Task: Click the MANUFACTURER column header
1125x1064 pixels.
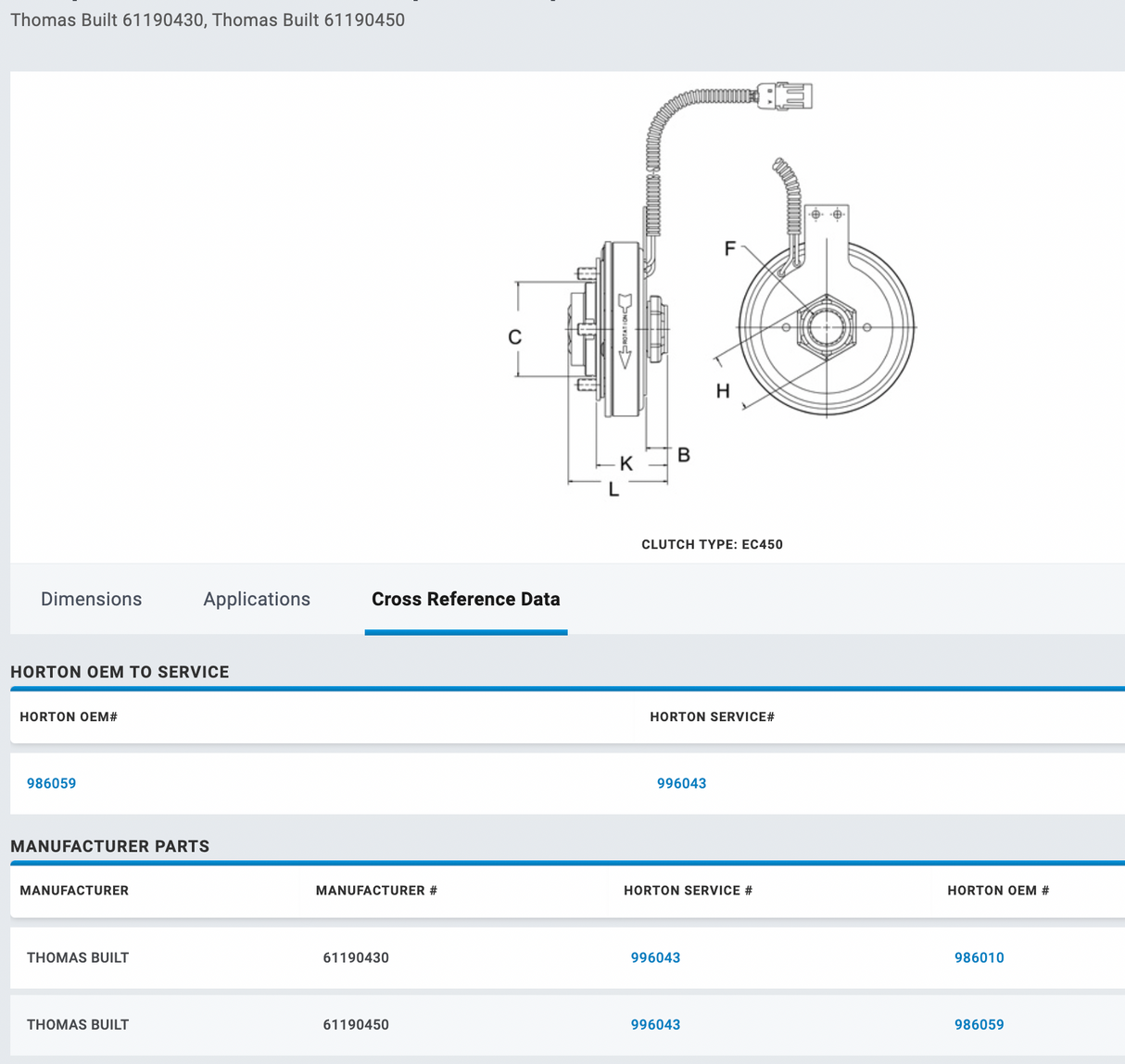Action: [x=74, y=891]
